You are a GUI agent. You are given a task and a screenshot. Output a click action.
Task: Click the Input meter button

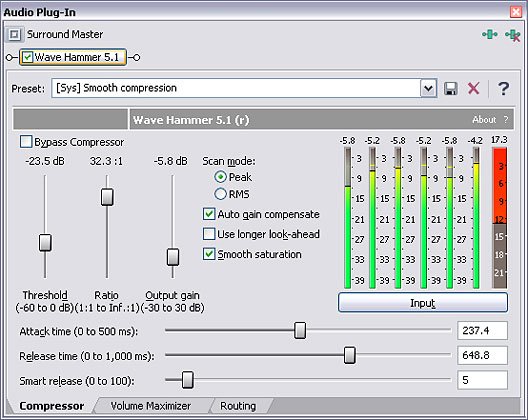(423, 303)
